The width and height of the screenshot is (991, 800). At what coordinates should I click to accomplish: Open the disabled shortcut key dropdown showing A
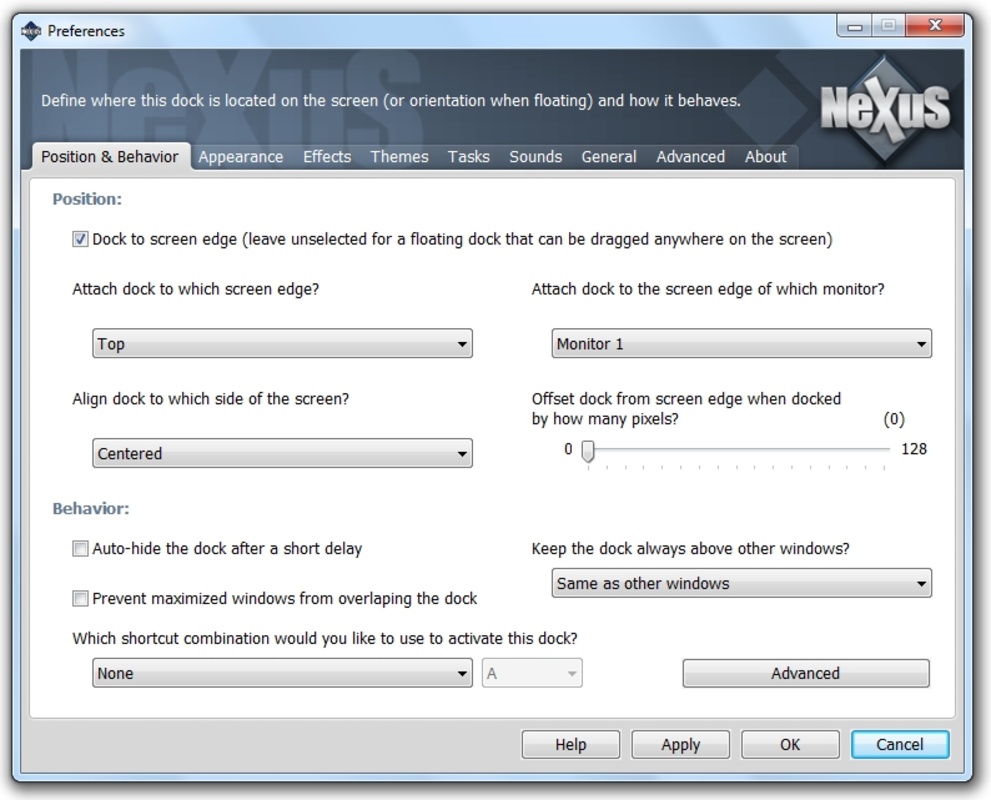pyautogui.click(x=532, y=673)
